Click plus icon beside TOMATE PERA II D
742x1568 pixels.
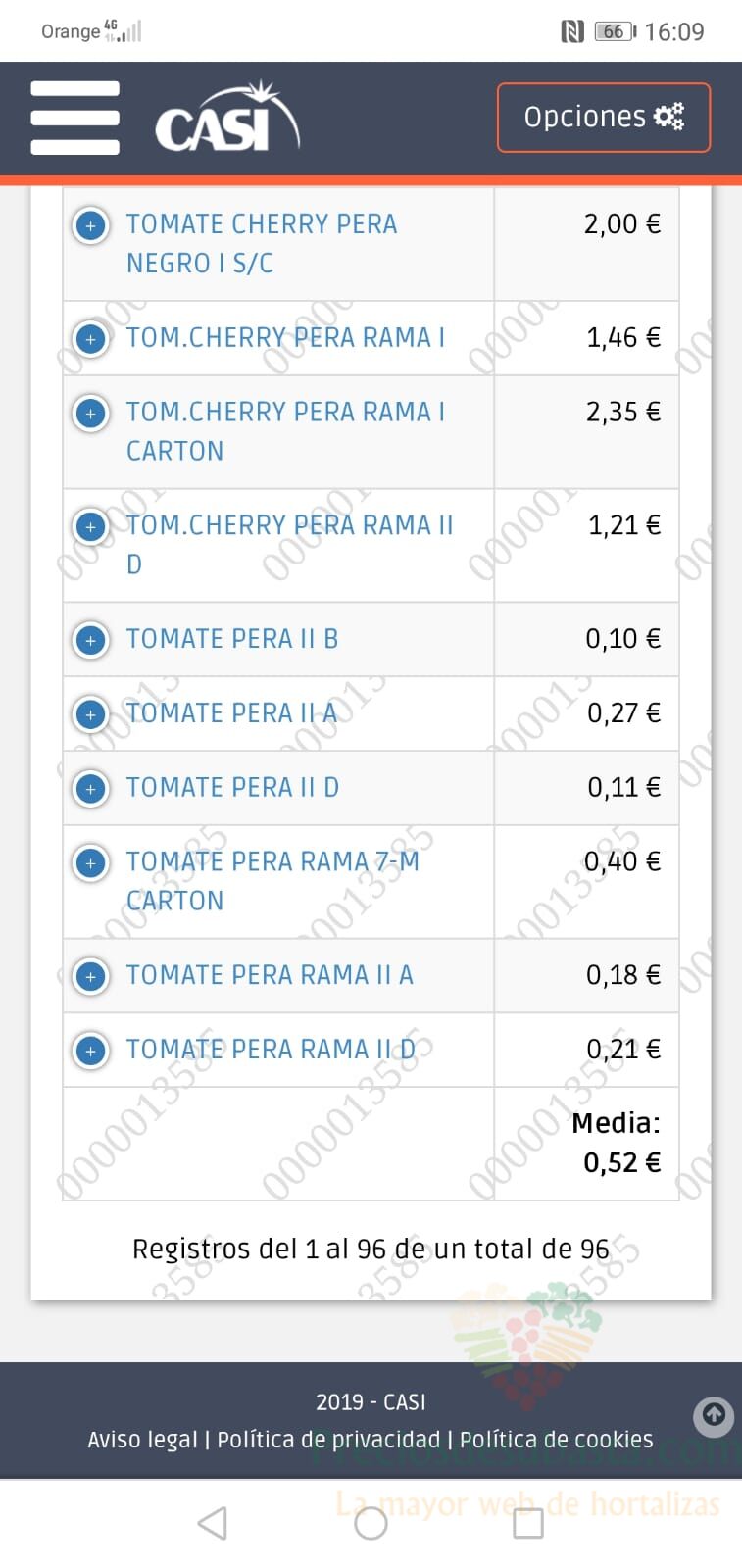click(90, 789)
